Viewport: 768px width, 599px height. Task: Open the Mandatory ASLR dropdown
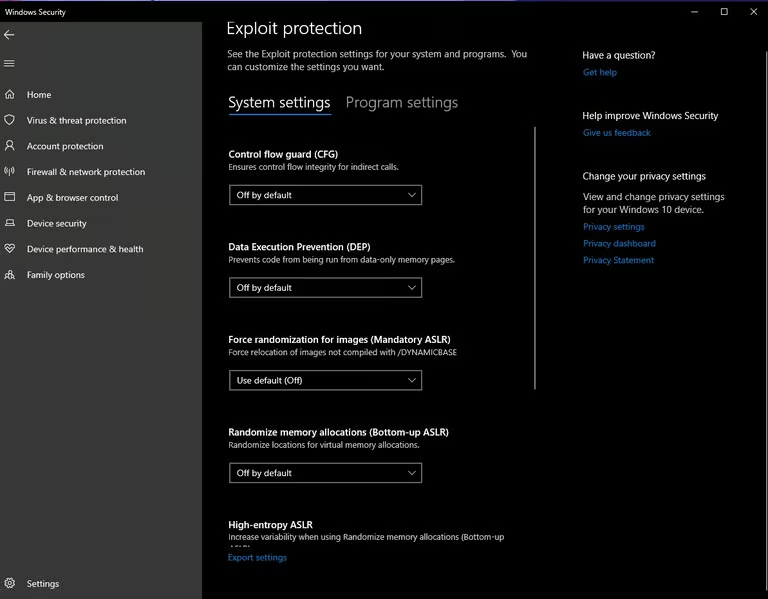[325, 381]
